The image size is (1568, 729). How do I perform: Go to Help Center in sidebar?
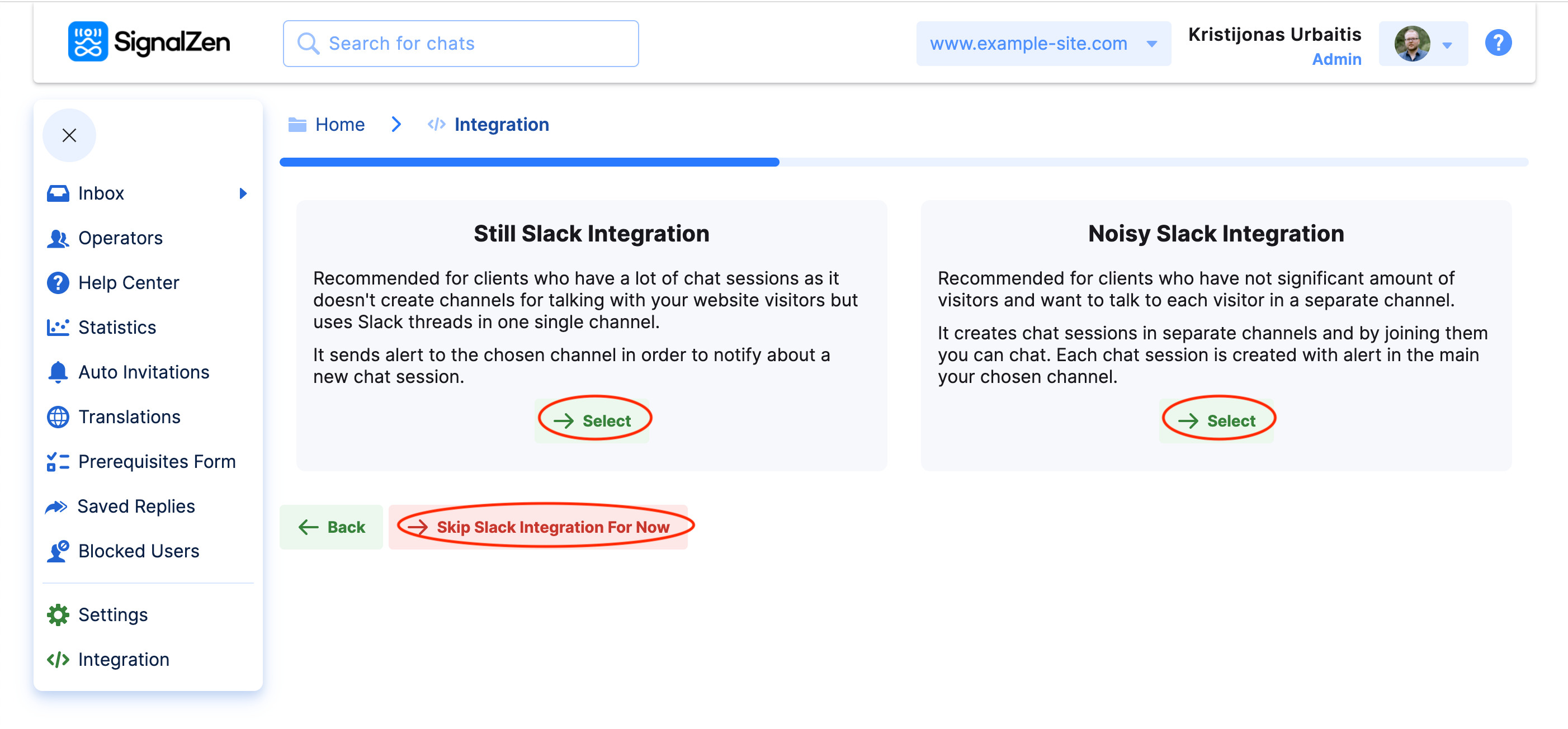click(129, 283)
